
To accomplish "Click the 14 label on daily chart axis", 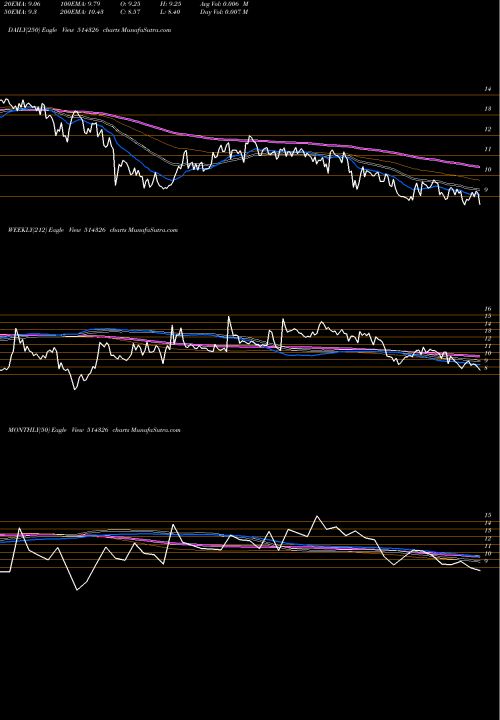I will (x=488, y=89).
